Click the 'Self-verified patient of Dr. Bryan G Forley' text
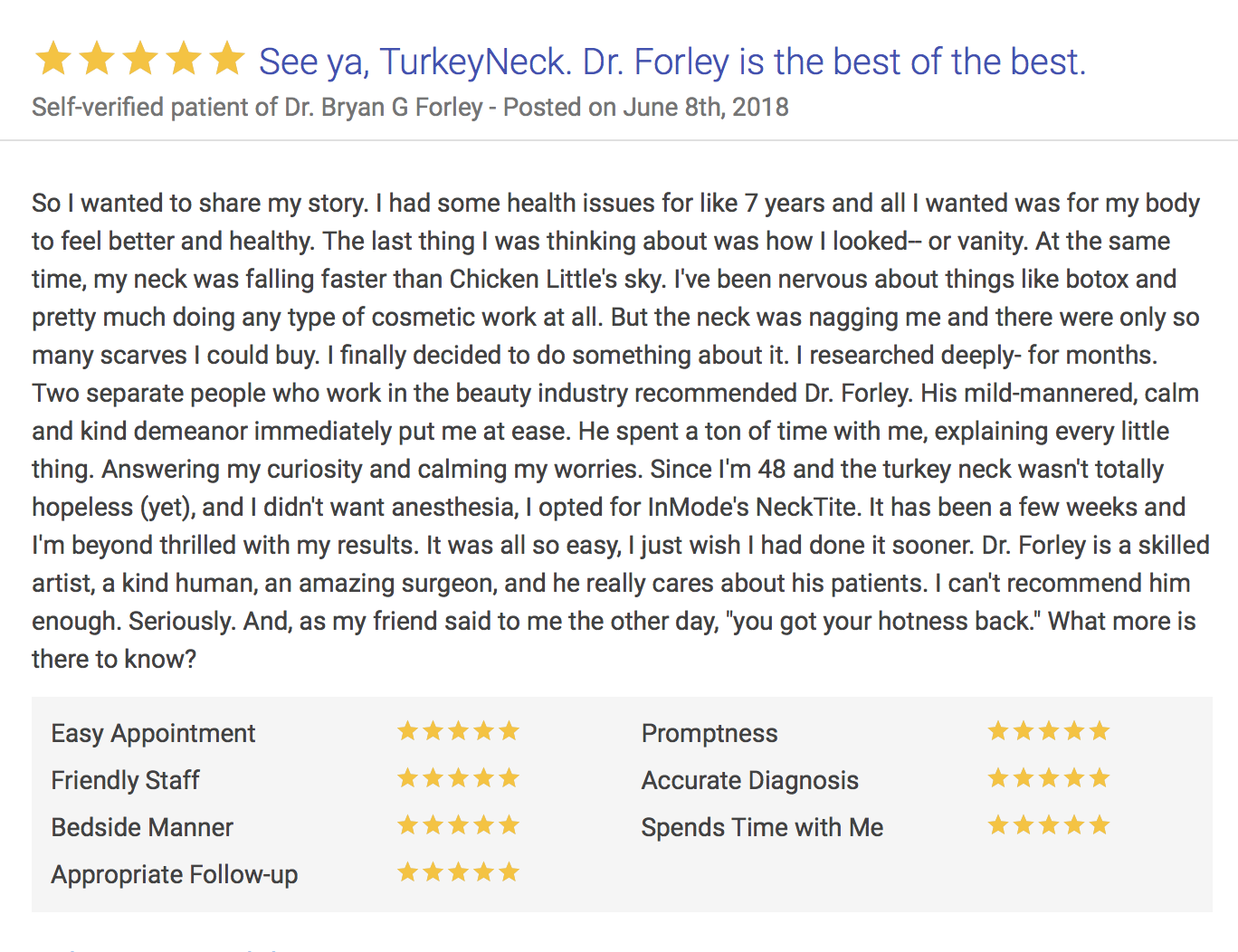Screen dimensions: 1238x952 point(257,108)
